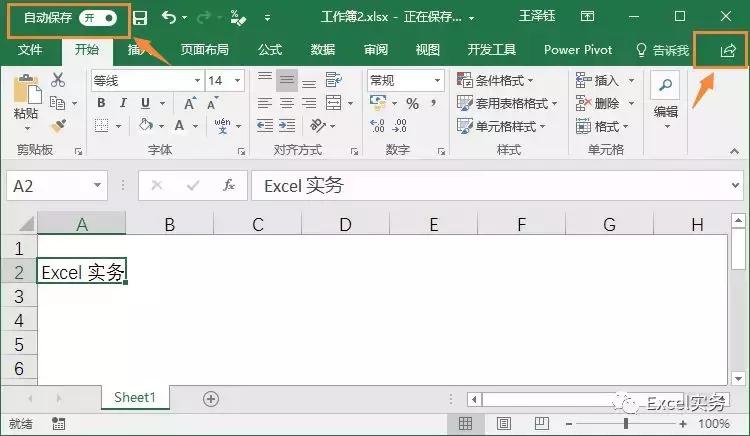The width and height of the screenshot is (750, 436).
Task: Click the Copy icon
Action: pyautogui.click(x=57, y=103)
